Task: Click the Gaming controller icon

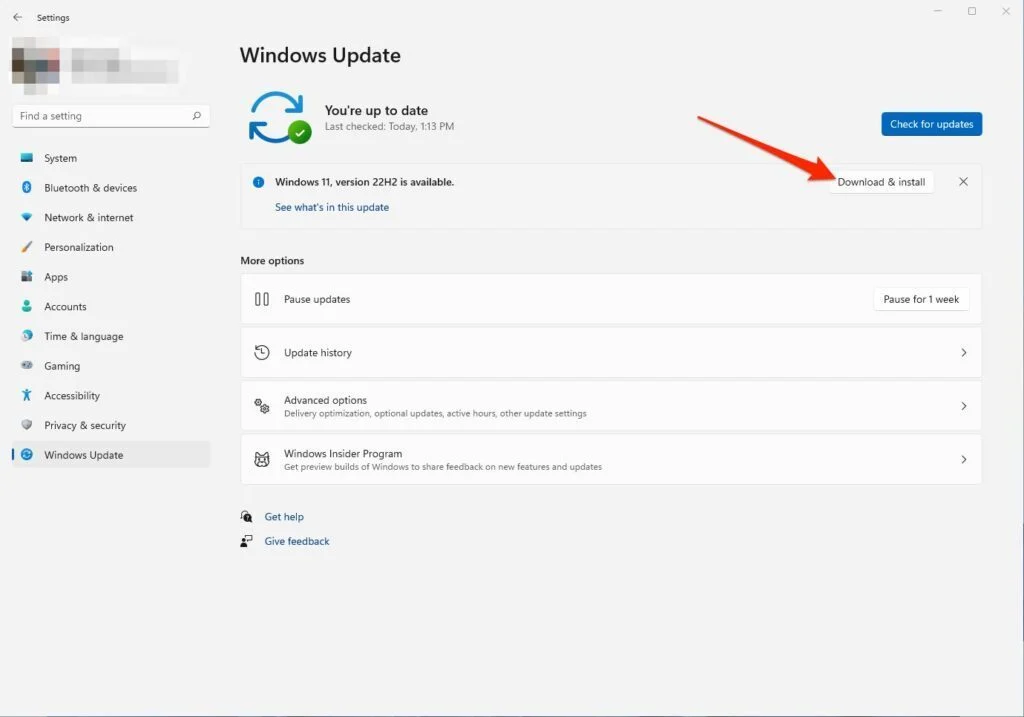Action: (27, 366)
